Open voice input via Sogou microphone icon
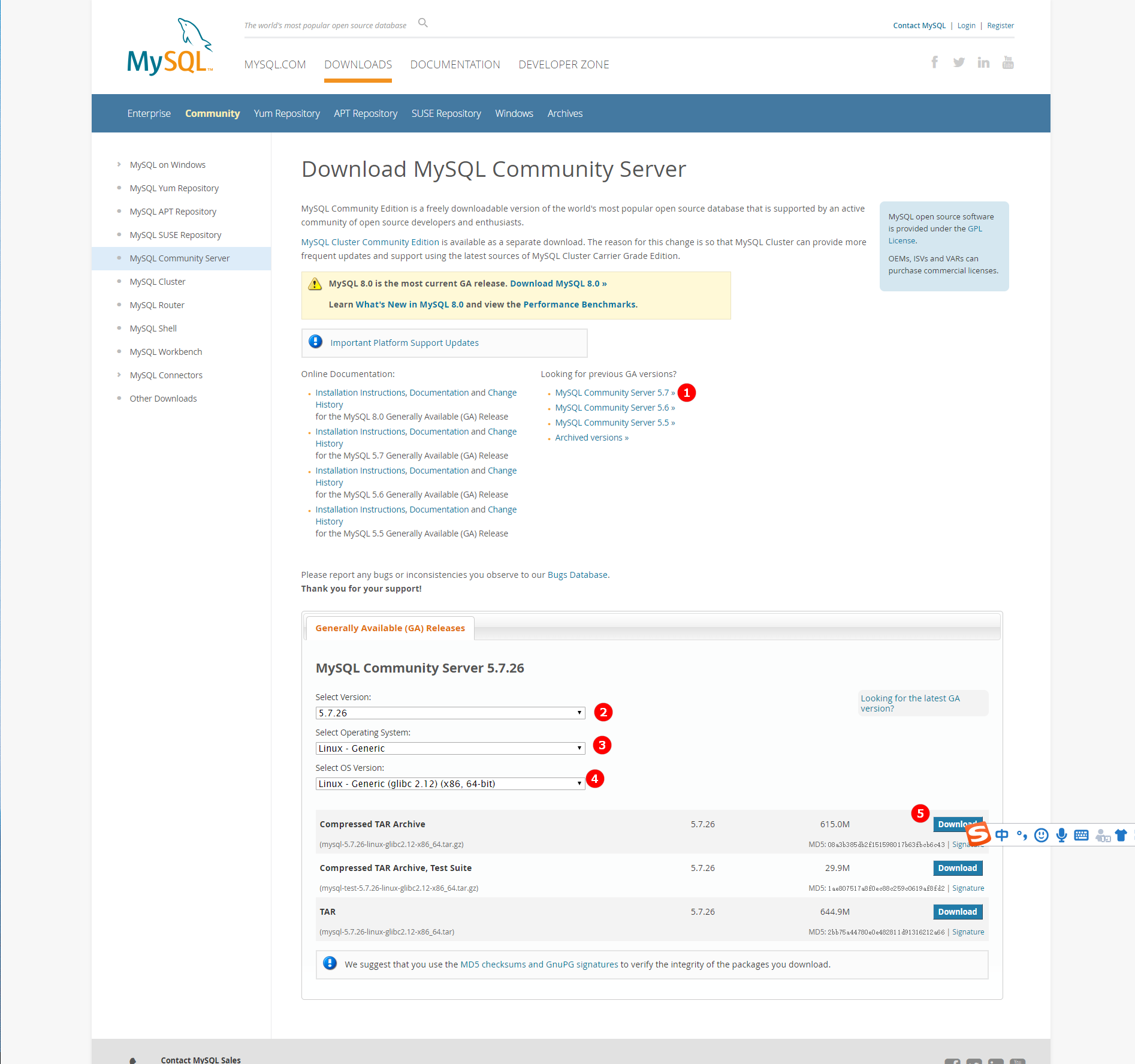This screenshot has height=1064, width=1135. tap(1061, 834)
